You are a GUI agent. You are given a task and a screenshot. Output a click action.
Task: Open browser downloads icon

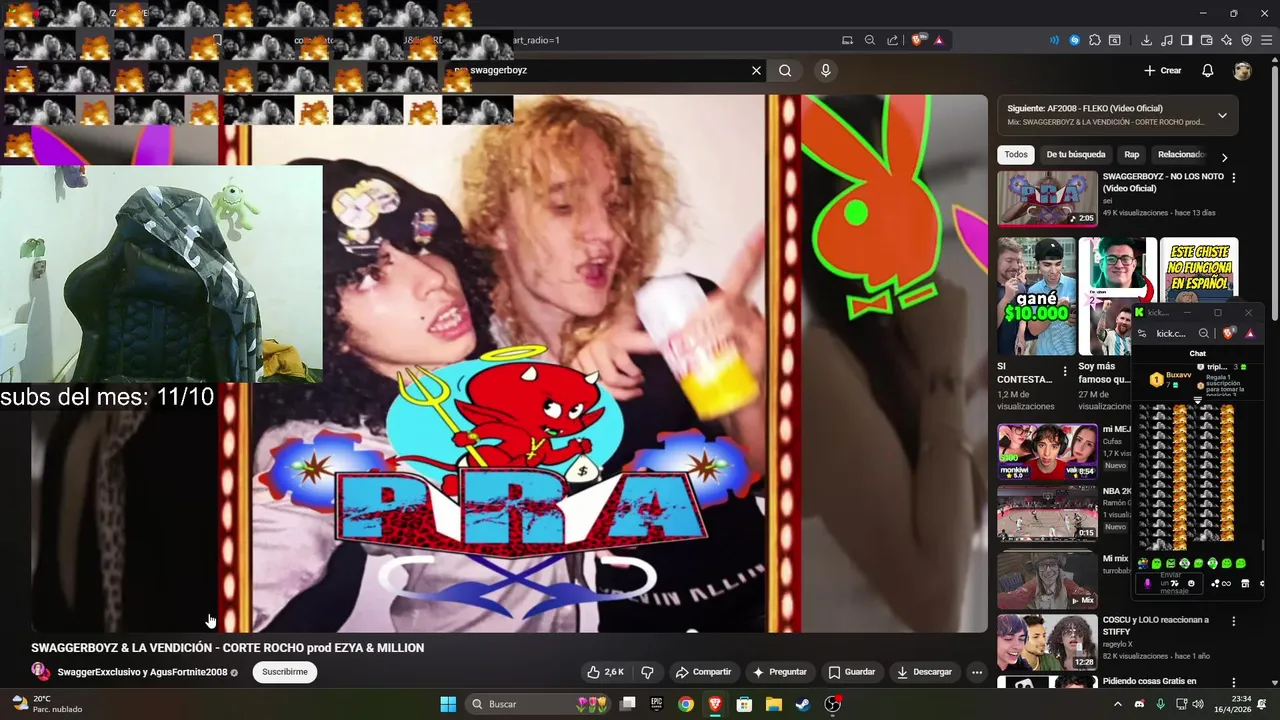pyautogui.click(x=1146, y=40)
